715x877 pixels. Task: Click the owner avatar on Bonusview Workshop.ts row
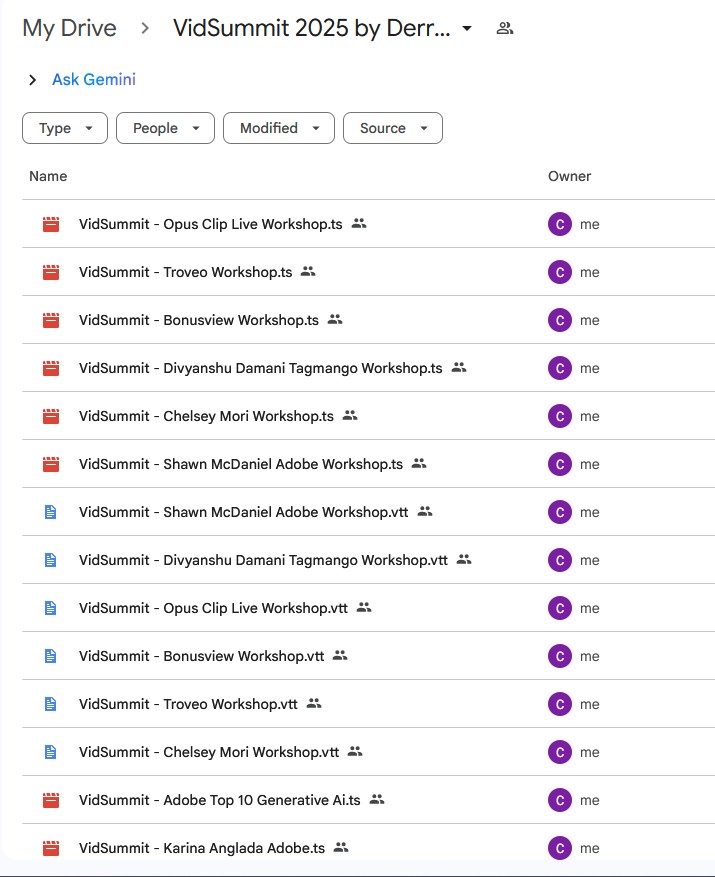560,320
